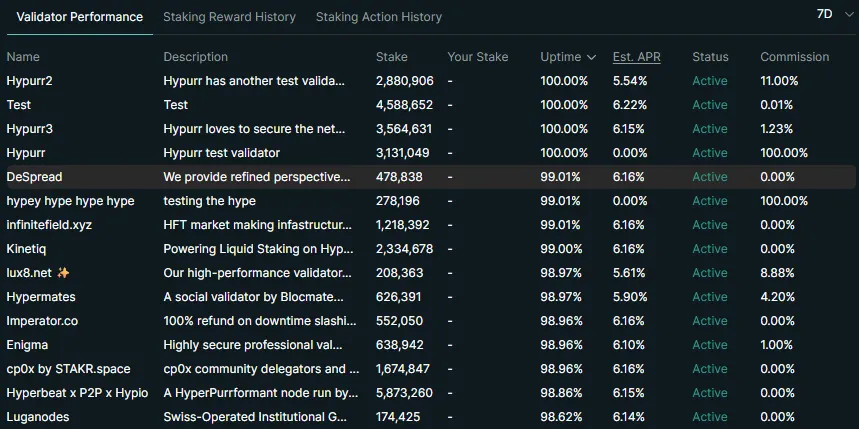Viewport: 859px width, 429px height.
Task: Click the sparkle icon beside lux8.net
Action: click(63, 273)
